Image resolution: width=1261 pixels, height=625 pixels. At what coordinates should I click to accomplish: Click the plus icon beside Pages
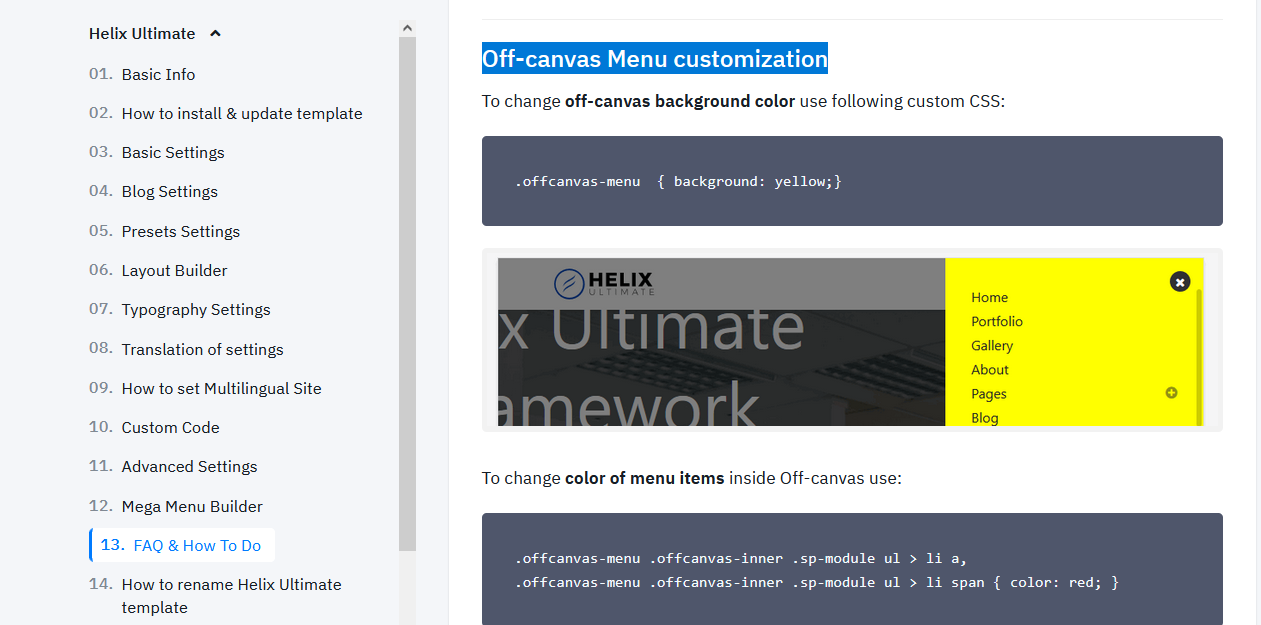[1171, 393]
